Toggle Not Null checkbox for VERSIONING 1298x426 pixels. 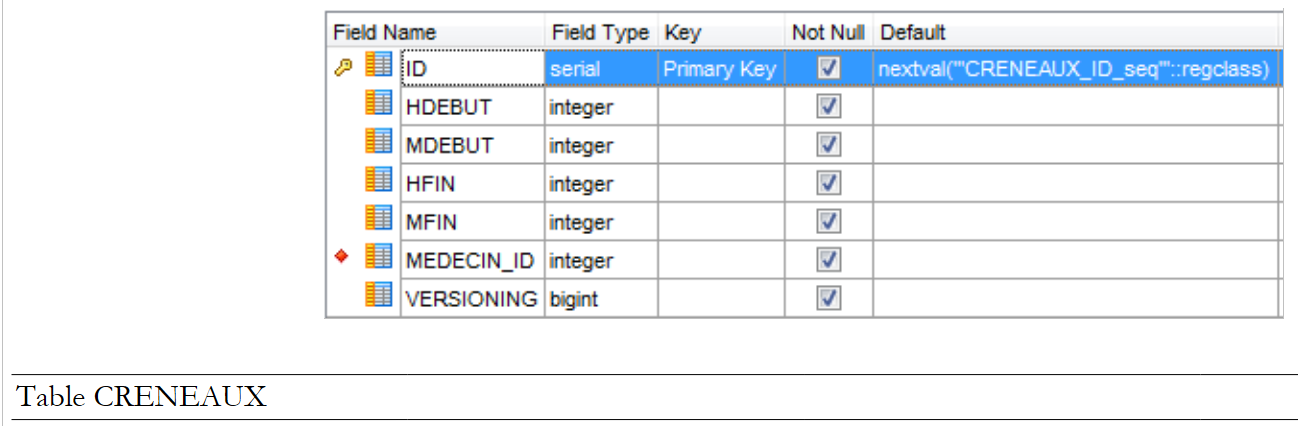coord(828,298)
